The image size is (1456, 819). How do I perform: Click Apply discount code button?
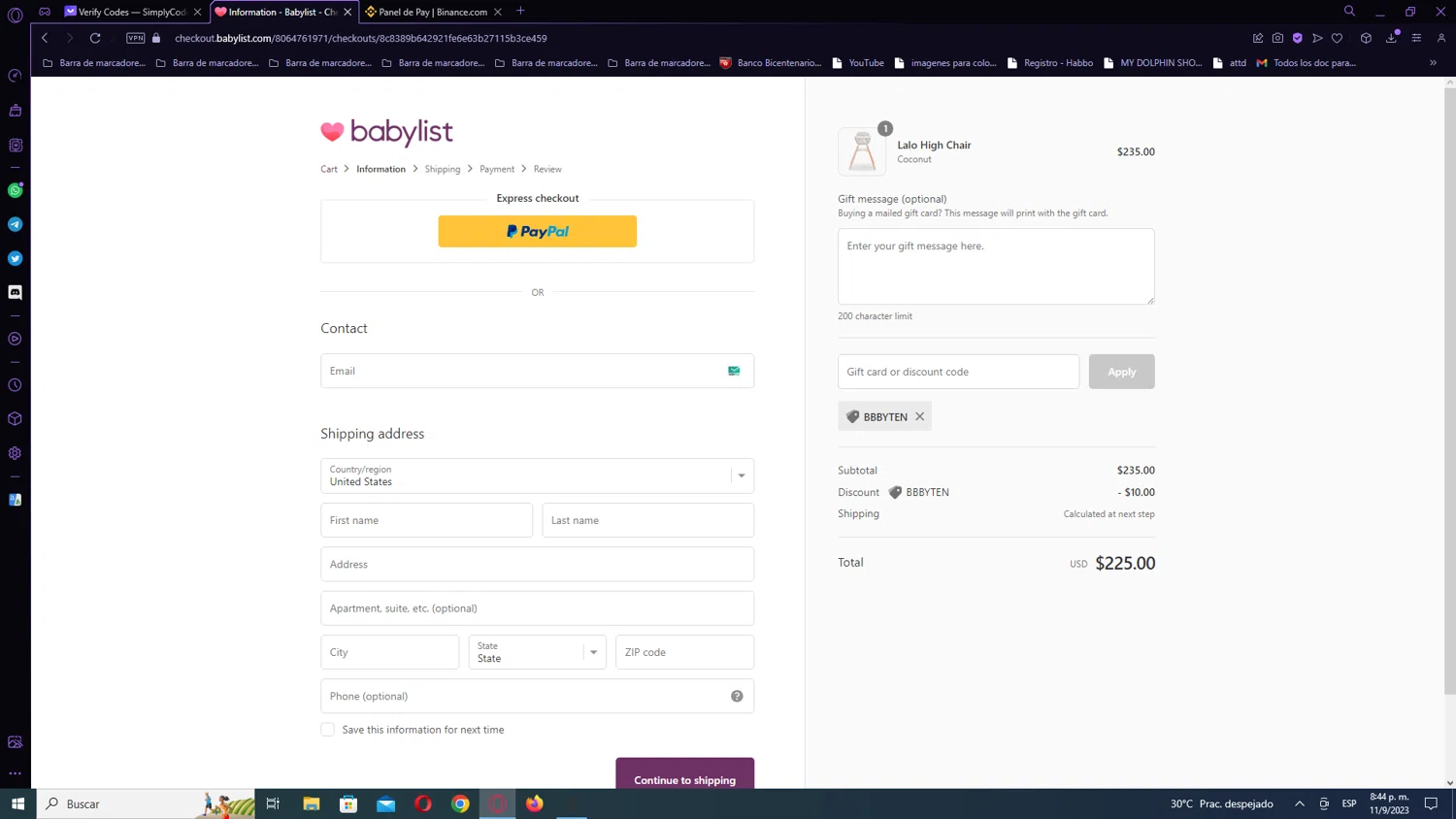click(1121, 372)
